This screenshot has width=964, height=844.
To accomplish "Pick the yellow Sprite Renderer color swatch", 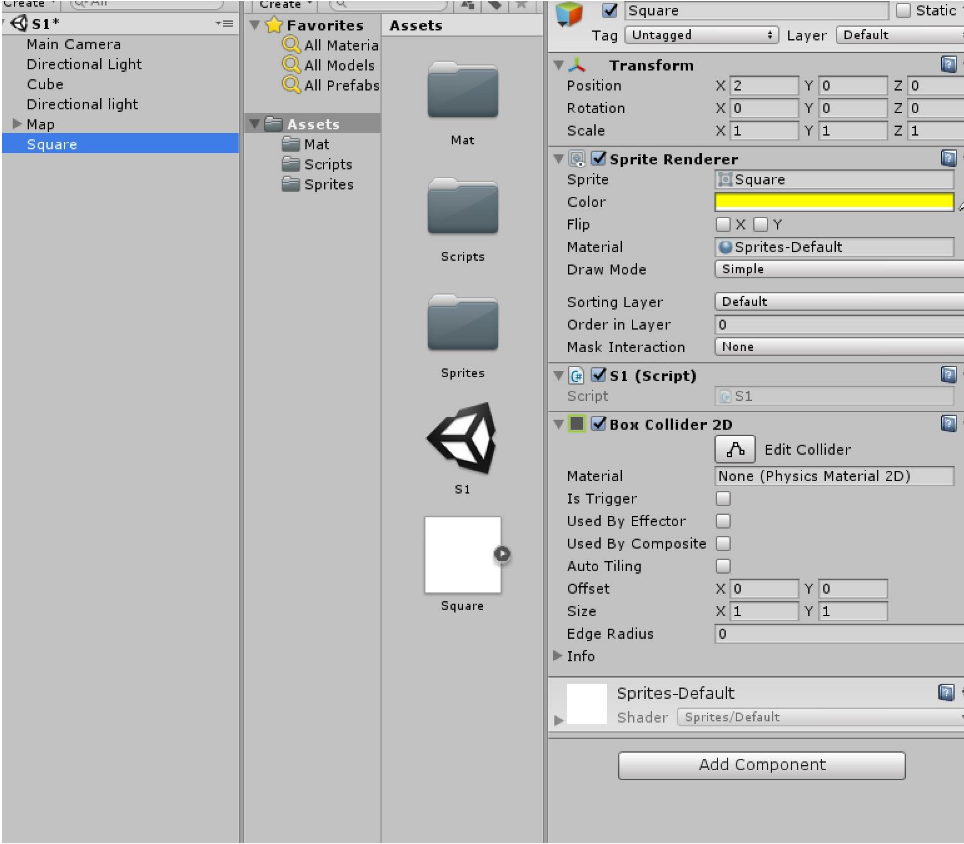I will point(834,202).
